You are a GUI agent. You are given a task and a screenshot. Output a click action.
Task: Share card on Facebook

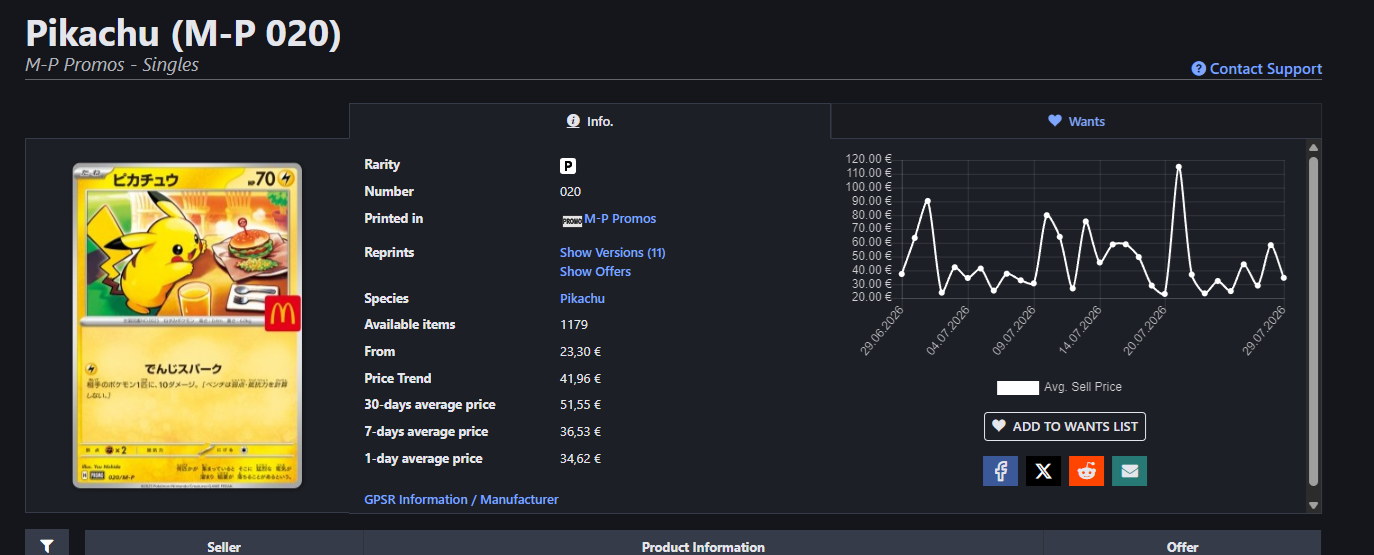tap(1000, 471)
